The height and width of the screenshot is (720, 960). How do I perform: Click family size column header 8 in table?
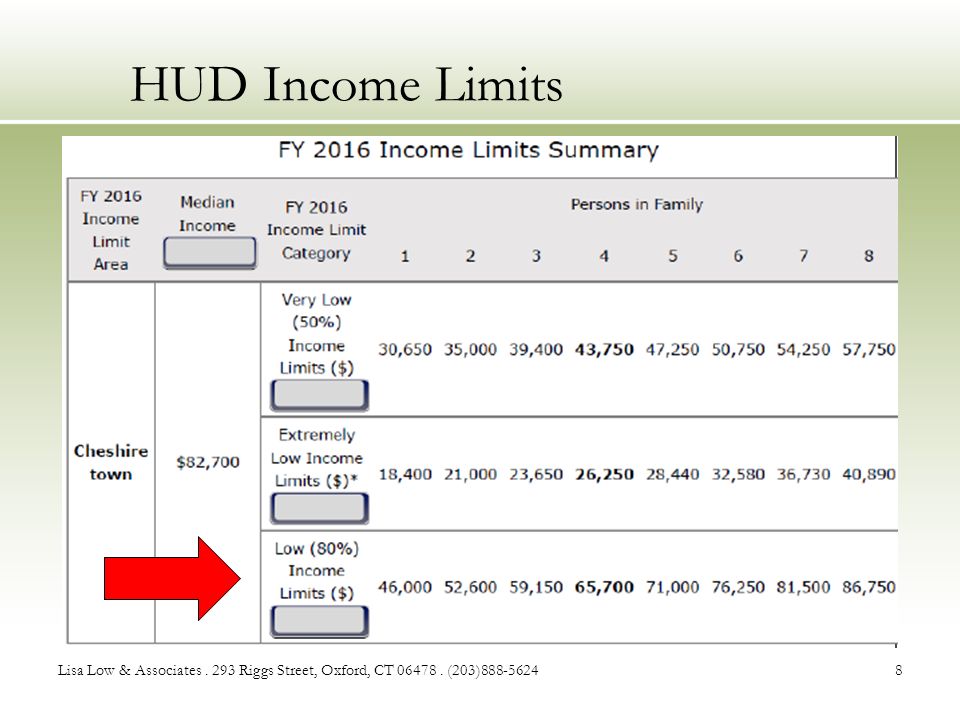click(869, 256)
